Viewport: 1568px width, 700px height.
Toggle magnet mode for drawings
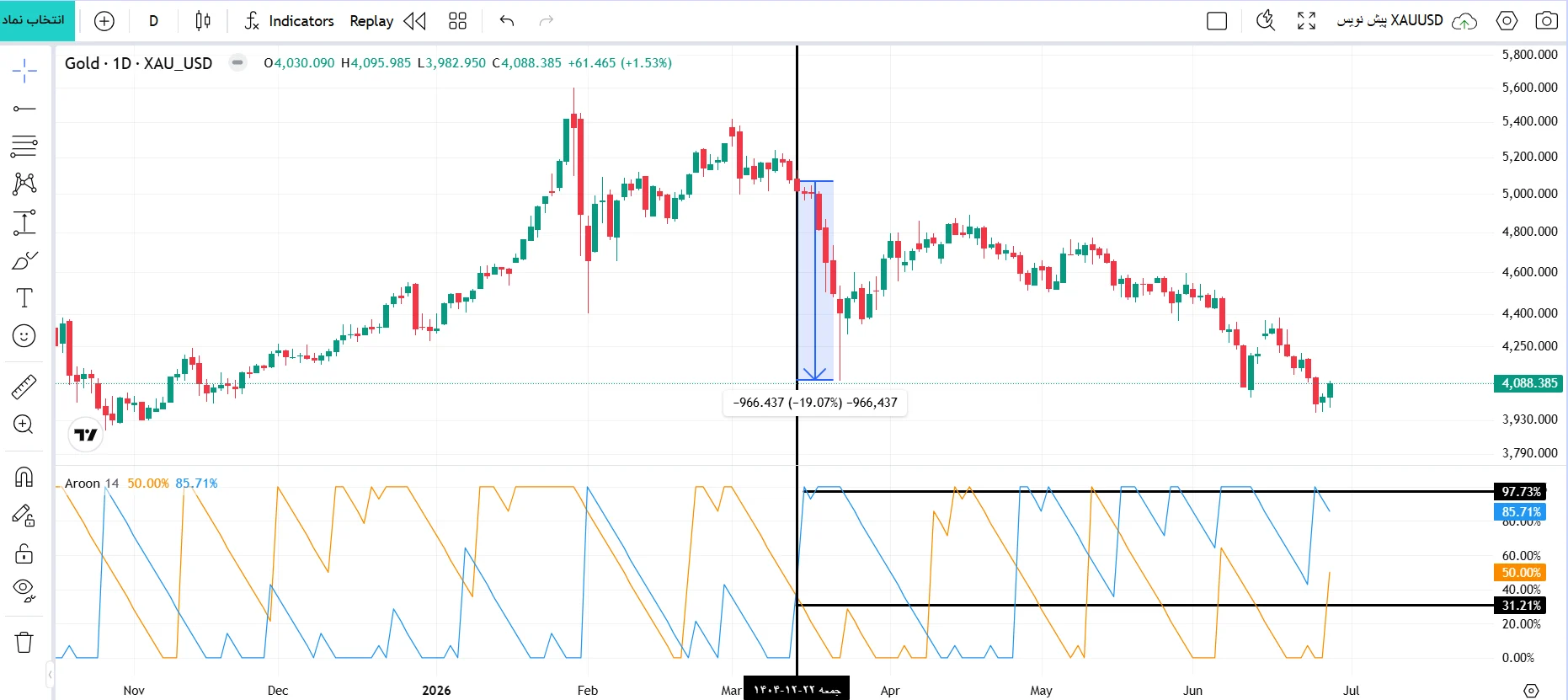24,478
